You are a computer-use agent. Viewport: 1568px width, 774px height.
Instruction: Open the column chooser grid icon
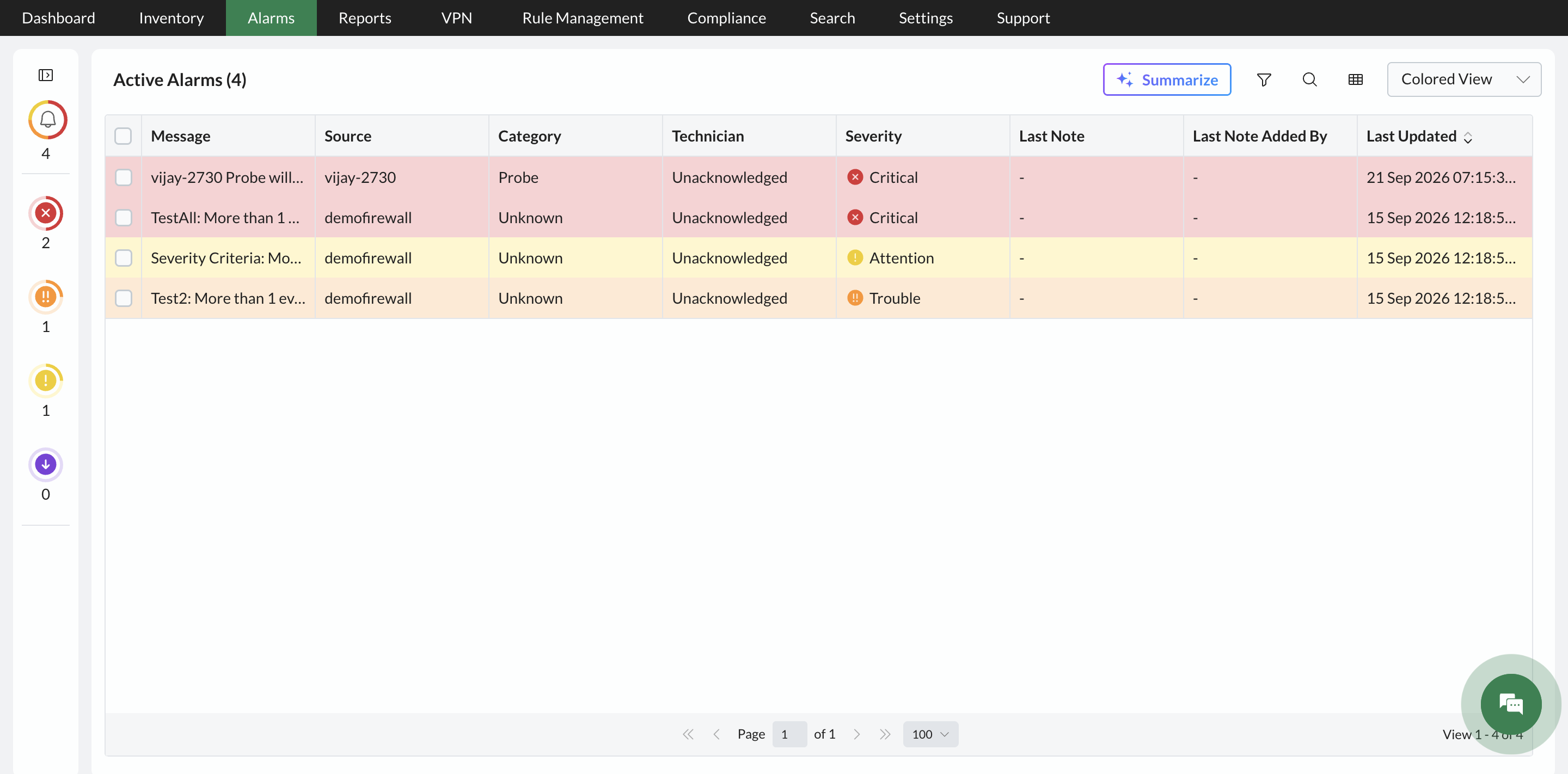pyautogui.click(x=1356, y=79)
